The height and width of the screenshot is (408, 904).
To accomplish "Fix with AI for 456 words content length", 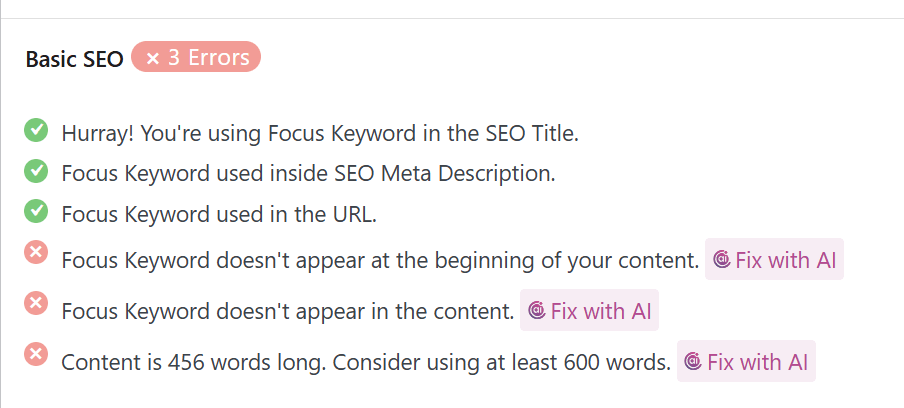I will (746, 361).
